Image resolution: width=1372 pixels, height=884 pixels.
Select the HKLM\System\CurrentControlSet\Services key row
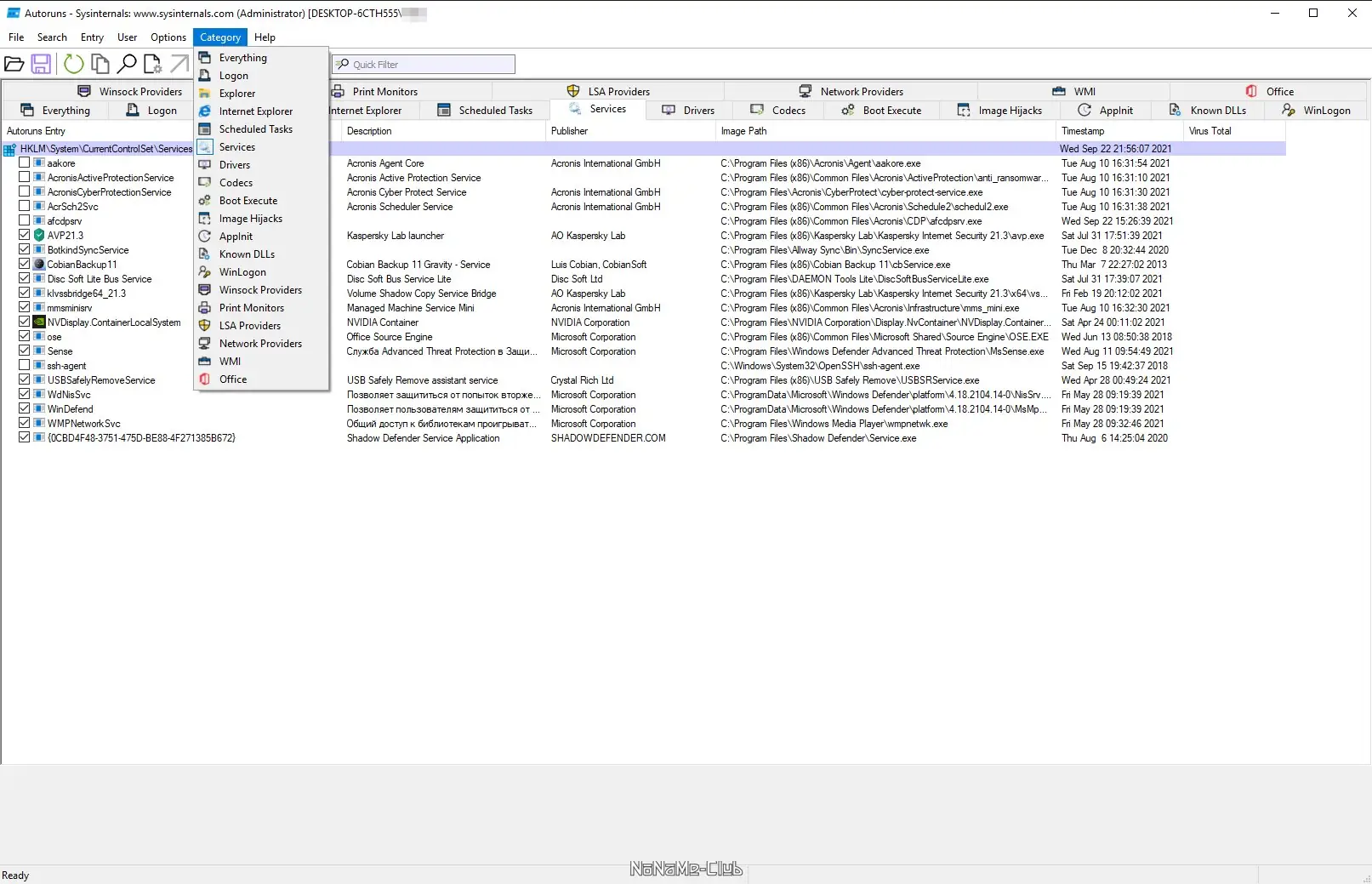click(644, 149)
